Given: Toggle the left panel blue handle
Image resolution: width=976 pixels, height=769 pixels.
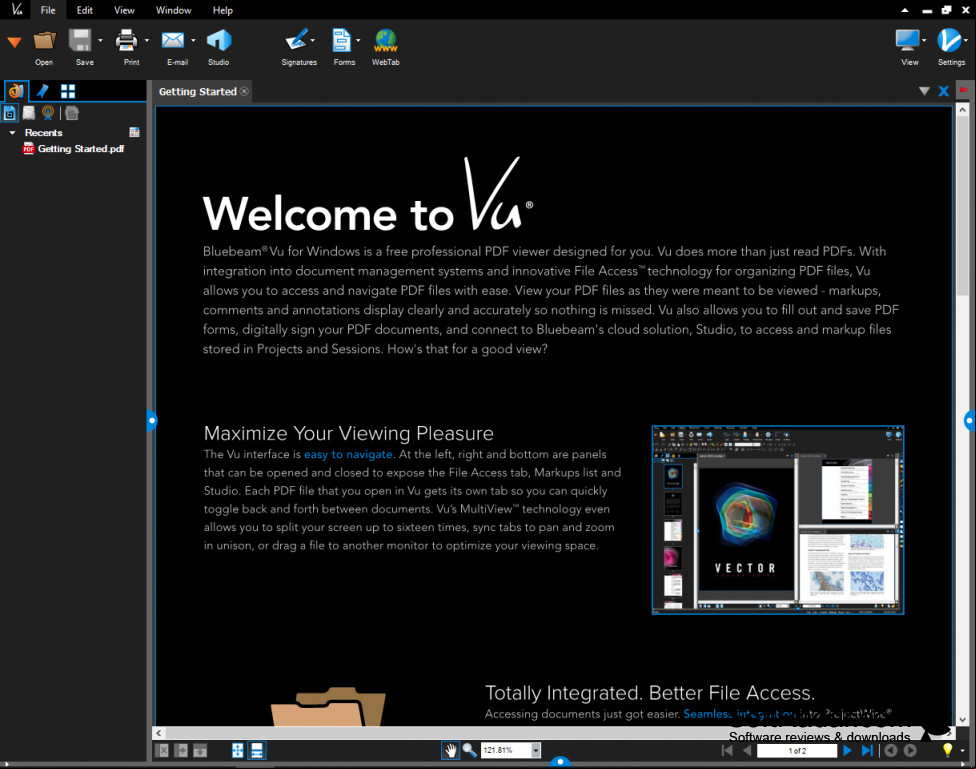Looking at the screenshot, I should tap(151, 421).
